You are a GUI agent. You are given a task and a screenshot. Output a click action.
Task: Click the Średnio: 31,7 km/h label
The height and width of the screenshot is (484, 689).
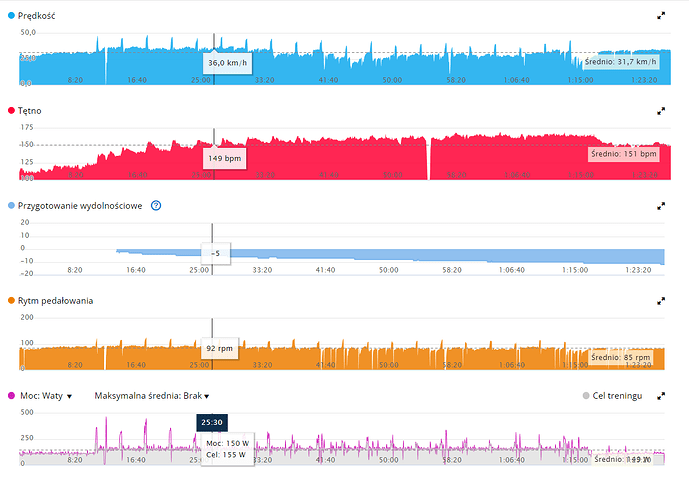click(x=620, y=62)
